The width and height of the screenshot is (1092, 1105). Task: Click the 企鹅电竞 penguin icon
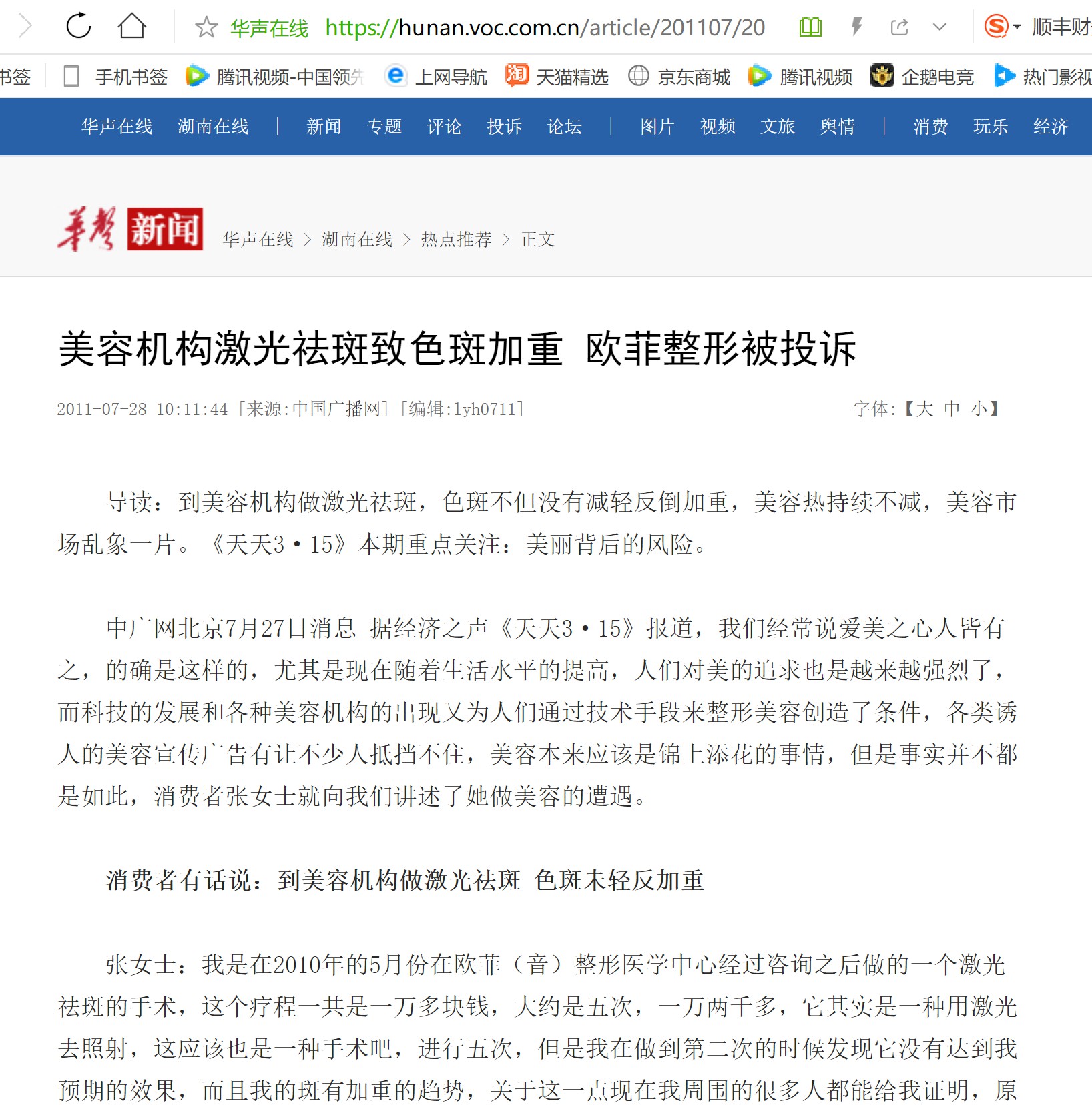[882, 76]
